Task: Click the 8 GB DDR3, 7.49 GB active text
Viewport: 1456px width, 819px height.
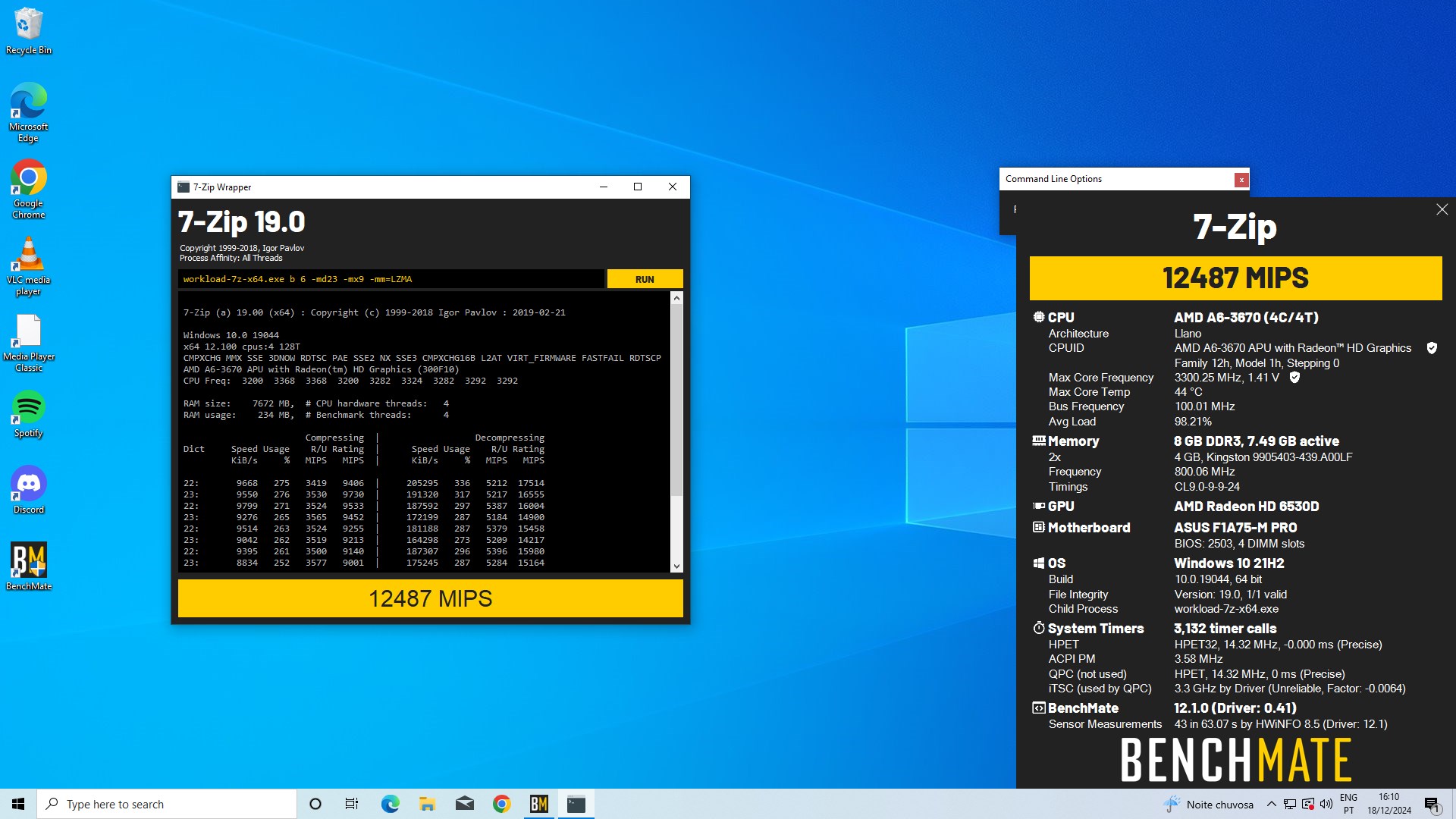Action: tap(1256, 441)
